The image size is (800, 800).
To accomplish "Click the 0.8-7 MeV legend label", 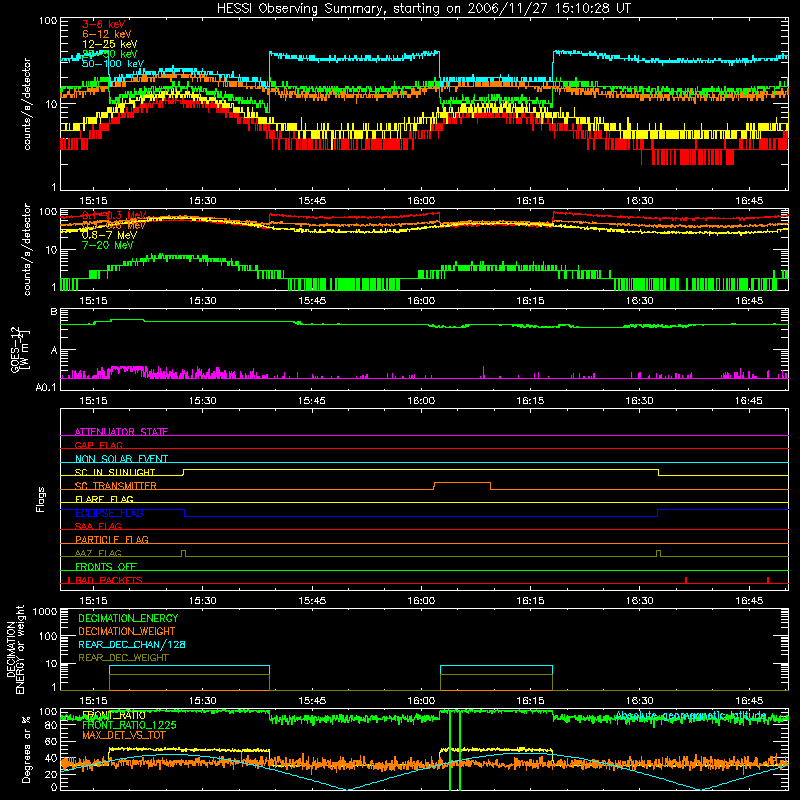I will point(109,235).
